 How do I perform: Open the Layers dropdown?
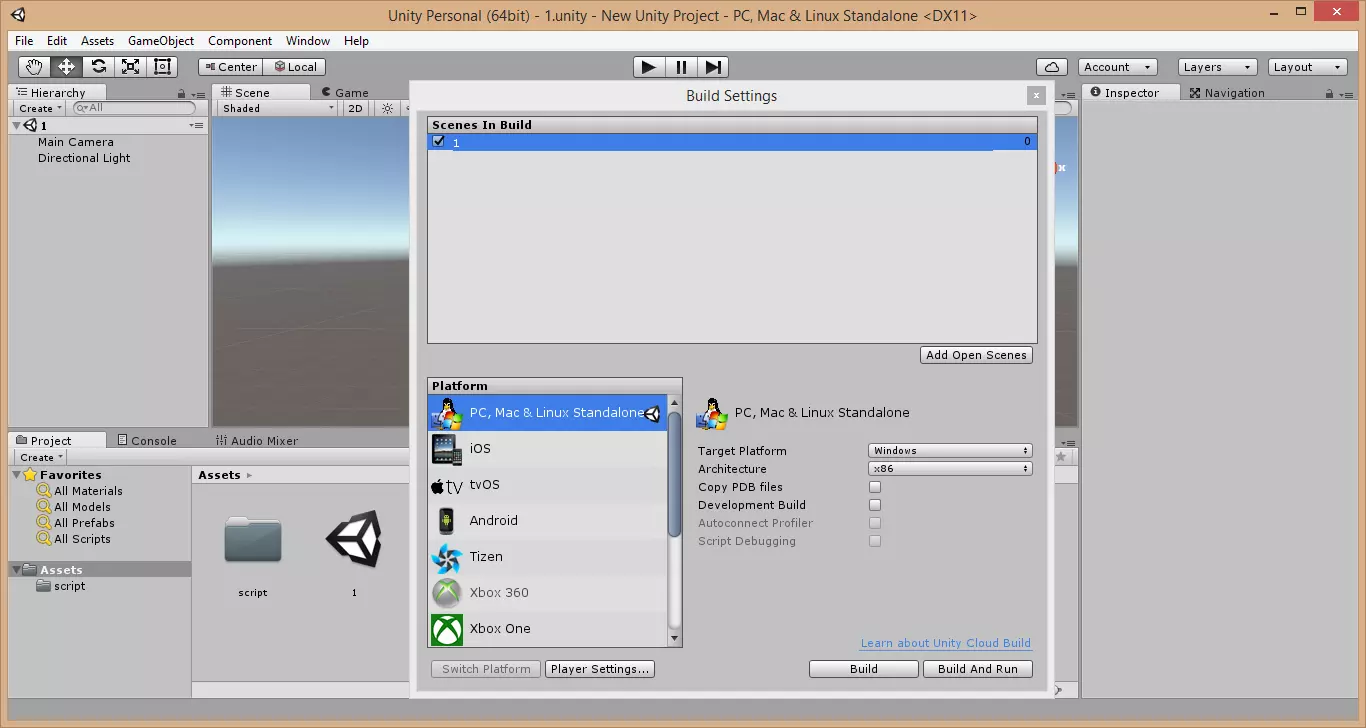tap(1216, 67)
